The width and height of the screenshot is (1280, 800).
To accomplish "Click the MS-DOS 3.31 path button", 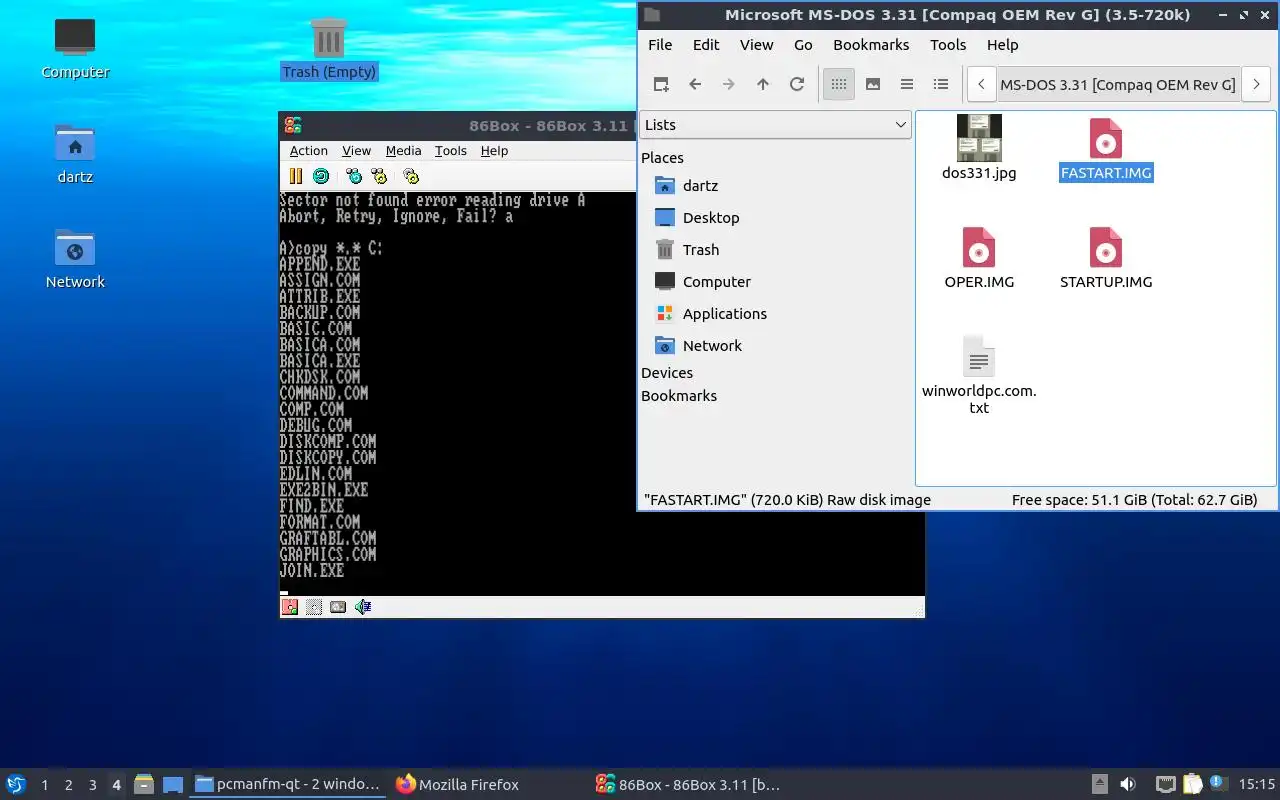I will 1118,84.
